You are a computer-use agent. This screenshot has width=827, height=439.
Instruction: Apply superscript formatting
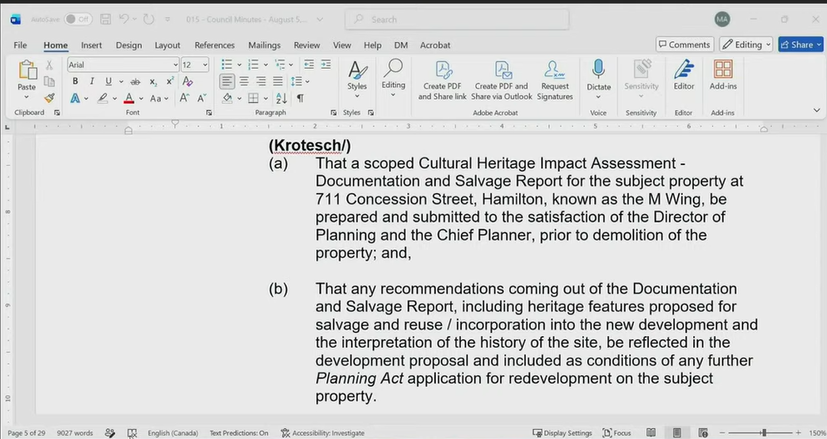[170, 82]
